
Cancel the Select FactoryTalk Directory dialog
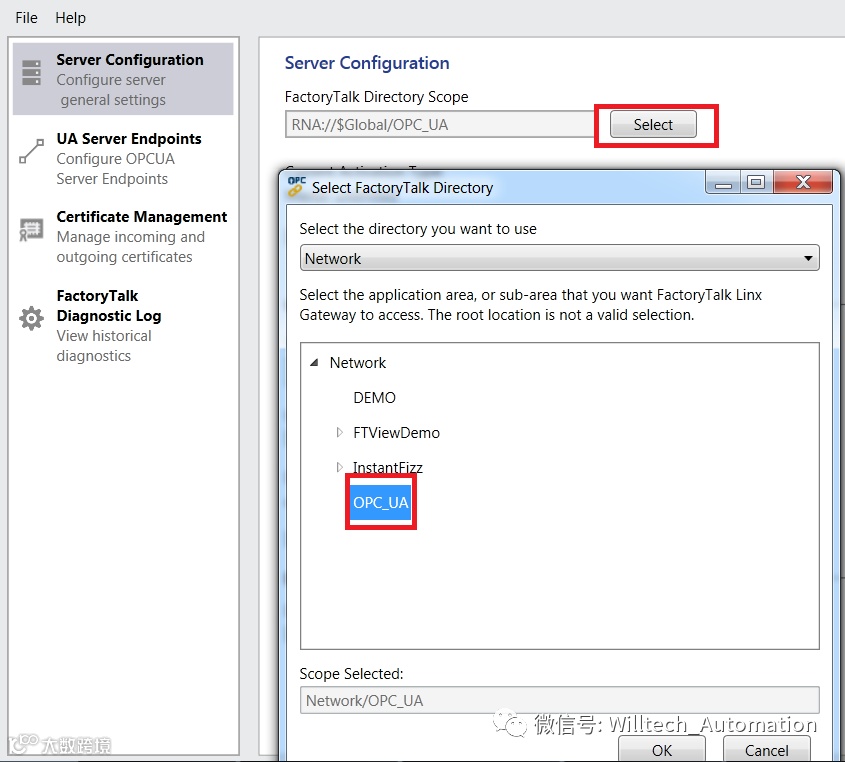coord(766,750)
